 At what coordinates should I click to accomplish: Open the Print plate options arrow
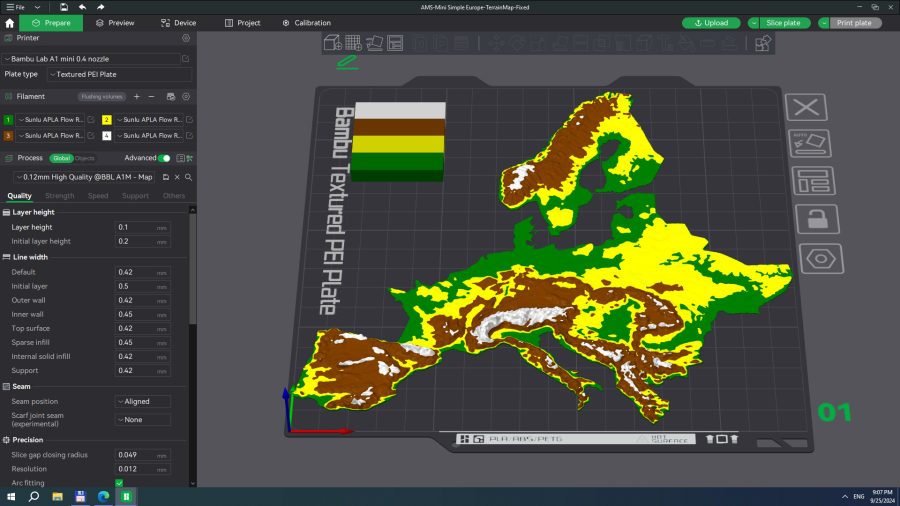[x=824, y=23]
